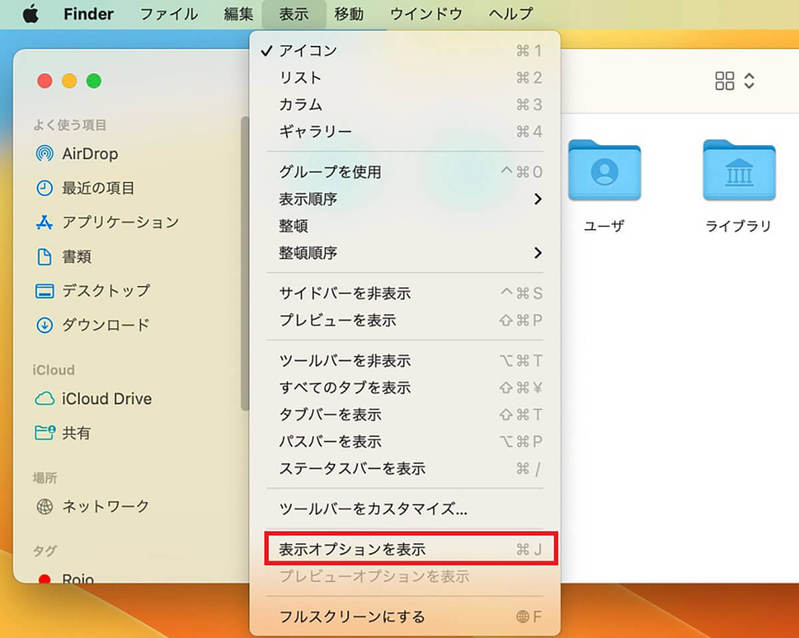Switch to カラム view
The width and height of the screenshot is (799, 638).
tap(405, 104)
